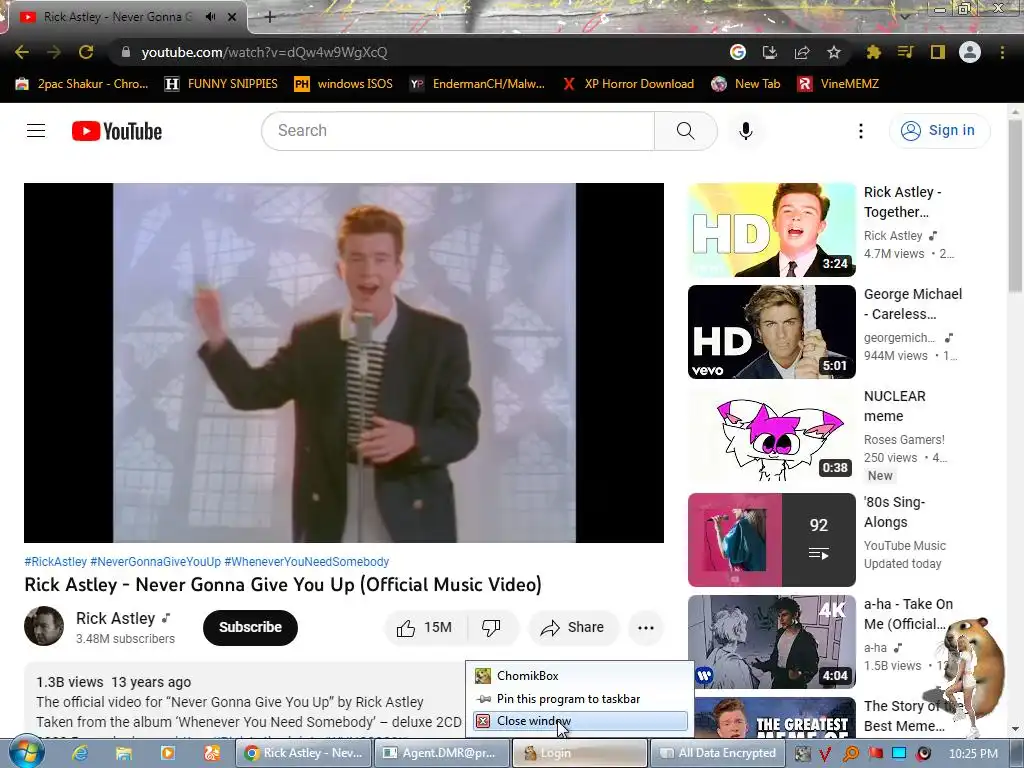The width and height of the screenshot is (1024, 768).
Task: Focus the YouTube Search input field
Action: 458,131
